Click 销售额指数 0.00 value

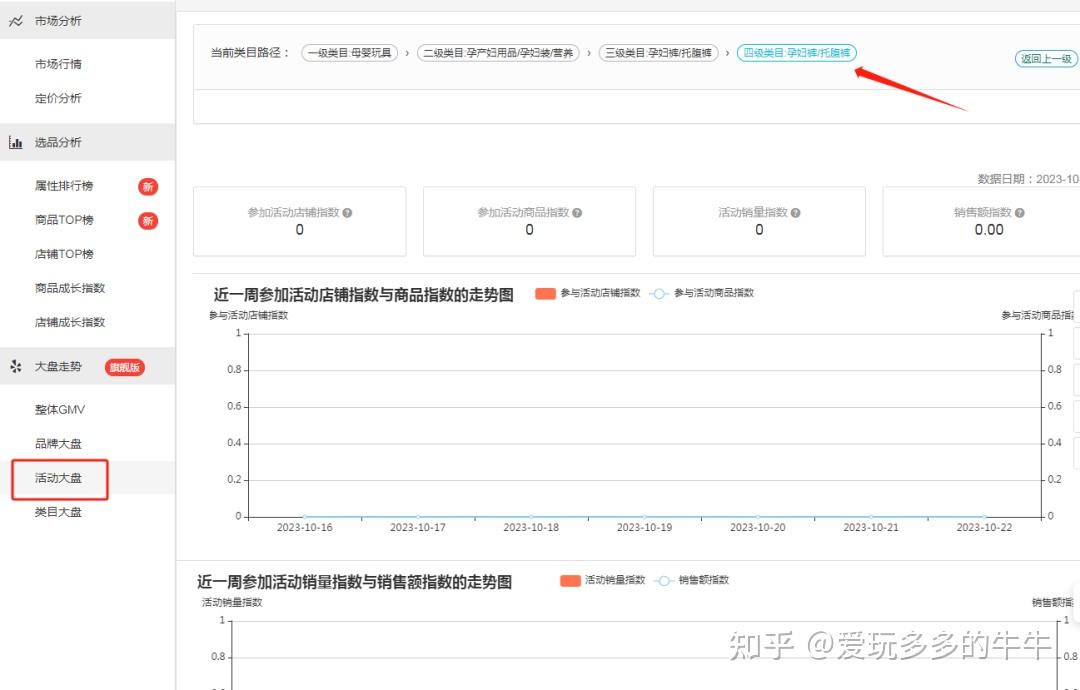pyautogui.click(x=989, y=231)
